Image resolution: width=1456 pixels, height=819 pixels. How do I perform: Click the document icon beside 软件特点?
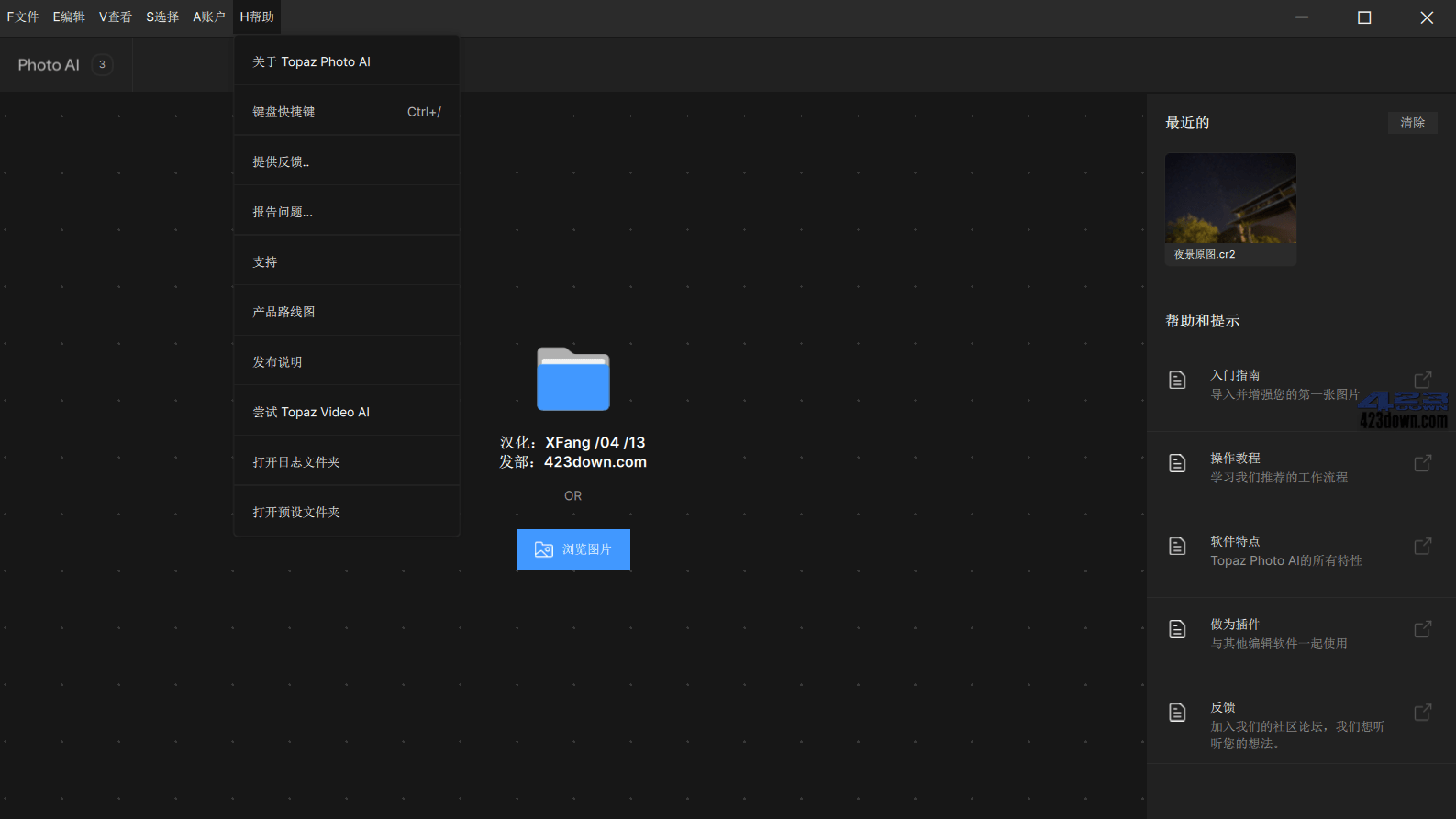coord(1177,547)
